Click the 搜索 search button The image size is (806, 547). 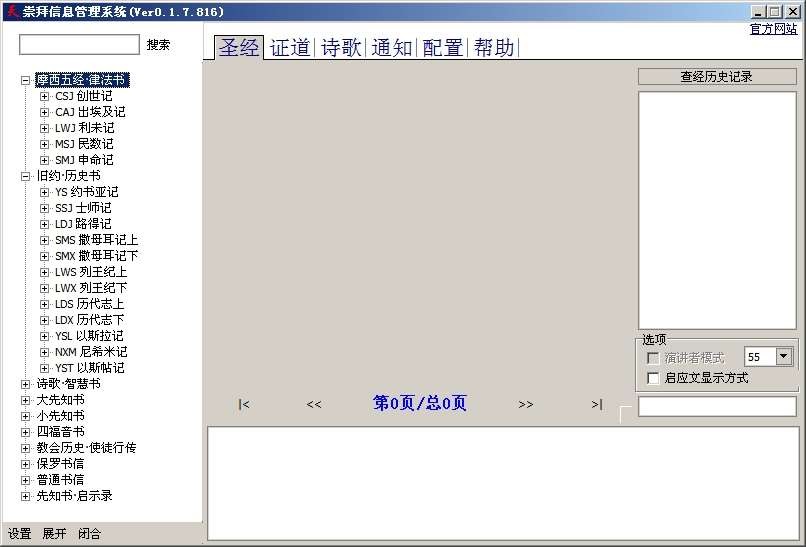158,45
